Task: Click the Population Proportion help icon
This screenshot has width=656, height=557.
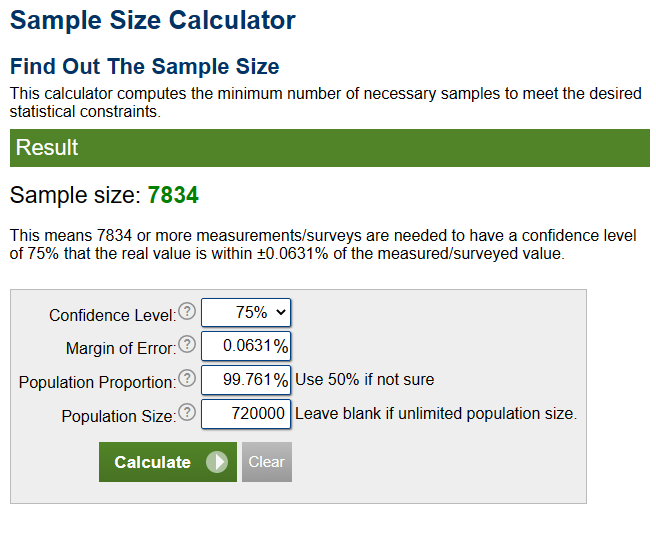Action: [187, 380]
